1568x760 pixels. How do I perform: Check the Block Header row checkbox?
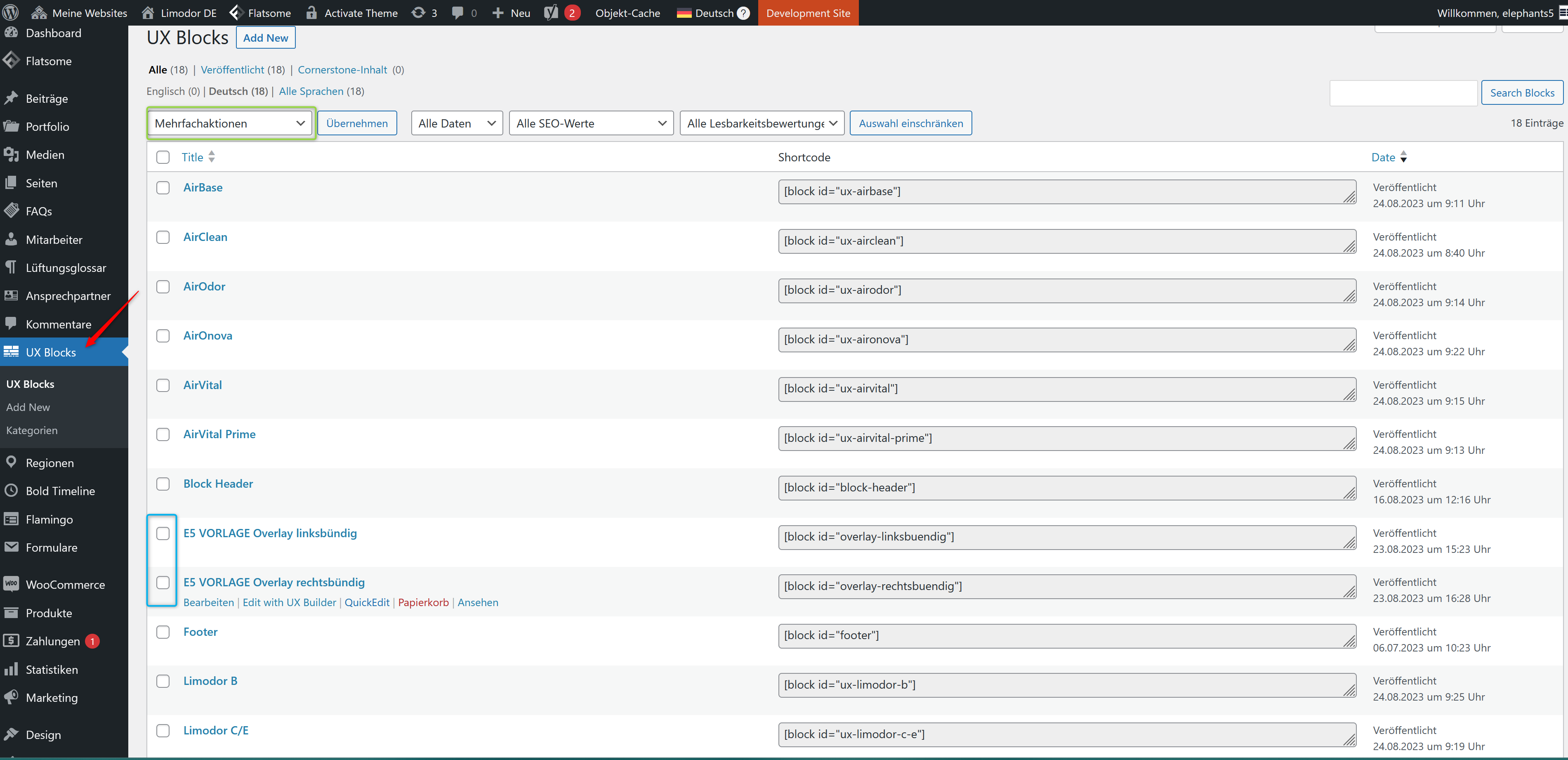coord(163,484)
